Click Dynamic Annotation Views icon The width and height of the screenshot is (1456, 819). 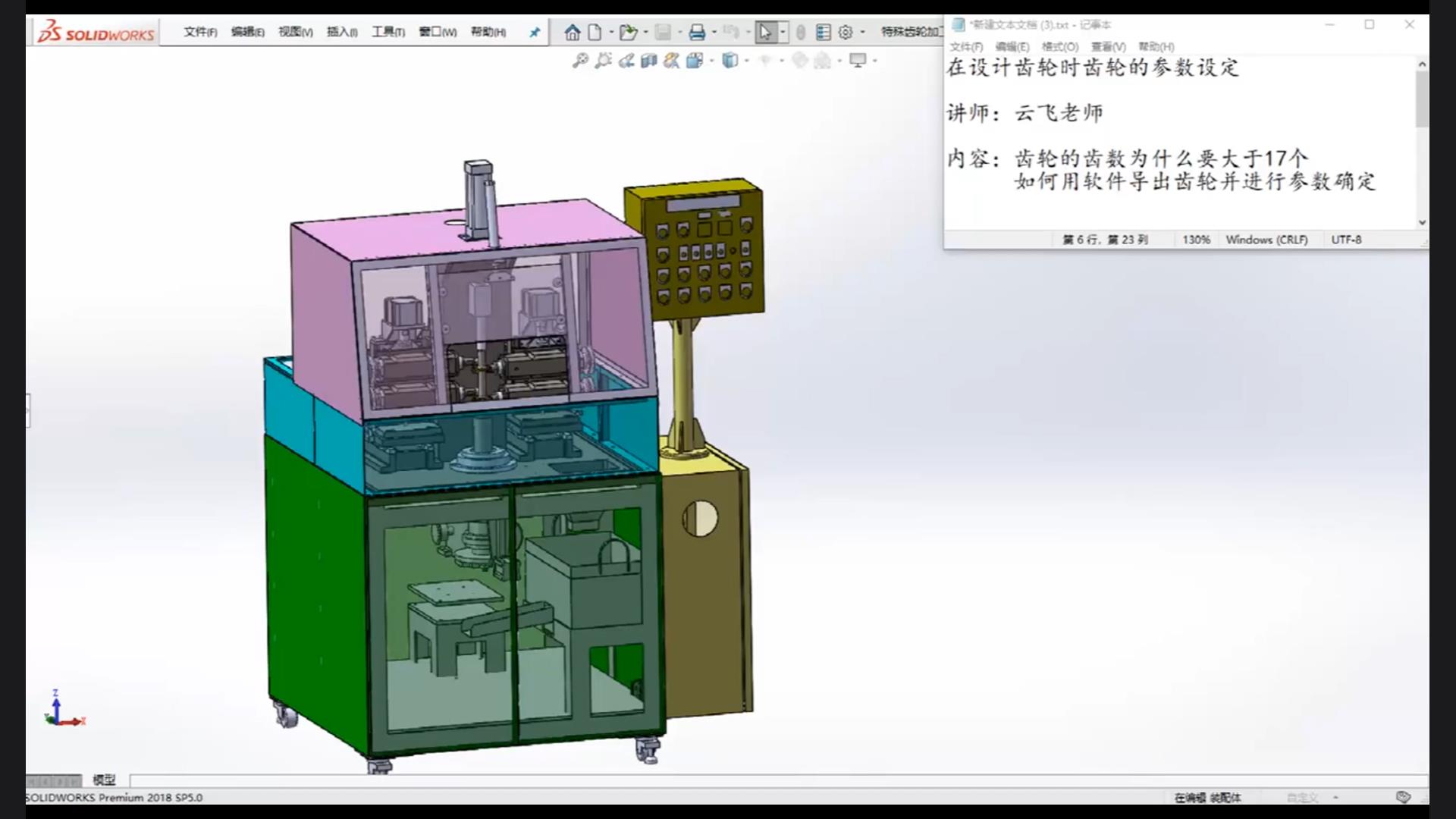click(671, 61)
